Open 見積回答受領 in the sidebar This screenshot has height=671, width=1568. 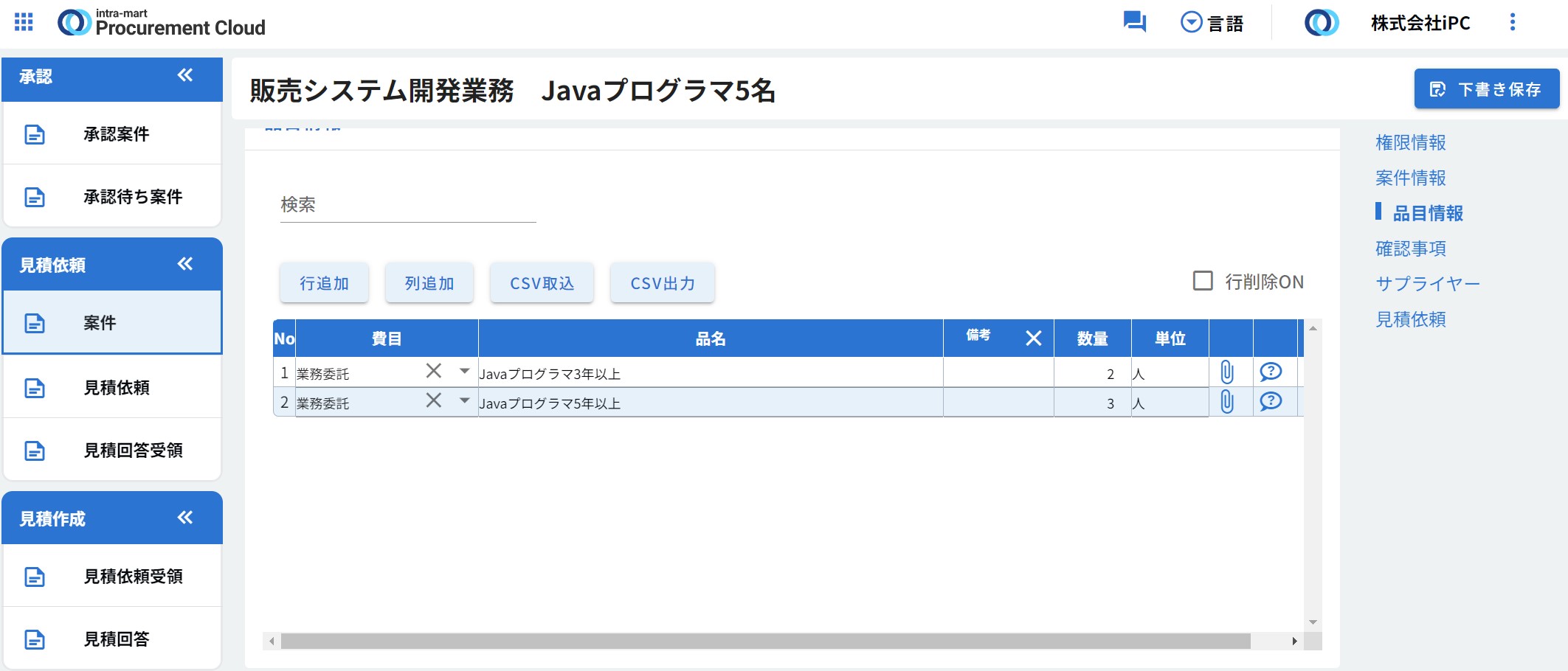pyautogui.click(x=112, y=451)
